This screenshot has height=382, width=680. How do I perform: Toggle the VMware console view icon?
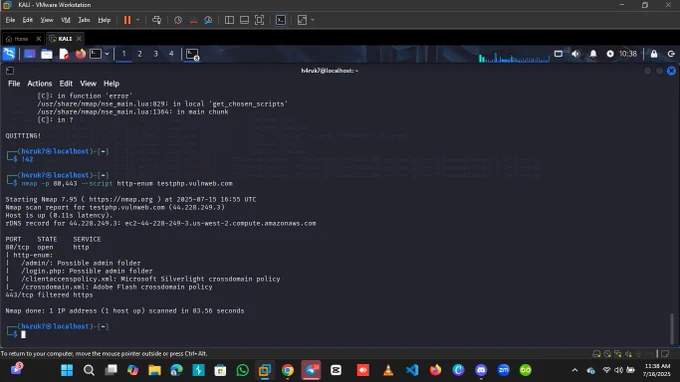pos(281,20)
